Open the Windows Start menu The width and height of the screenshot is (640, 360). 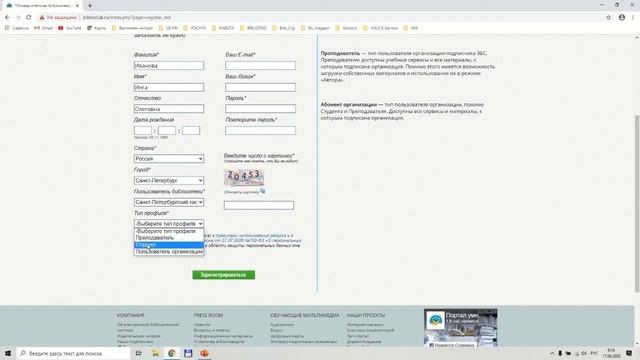click(8, 353)
